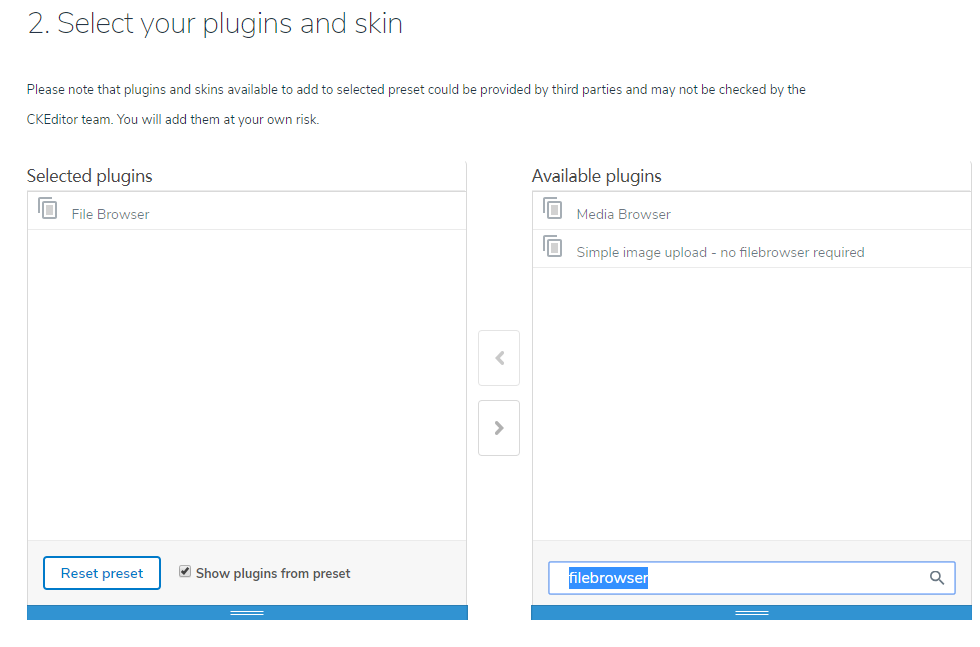
Task: Click the left arrow to add plugin
Action: tap(499, 358)
